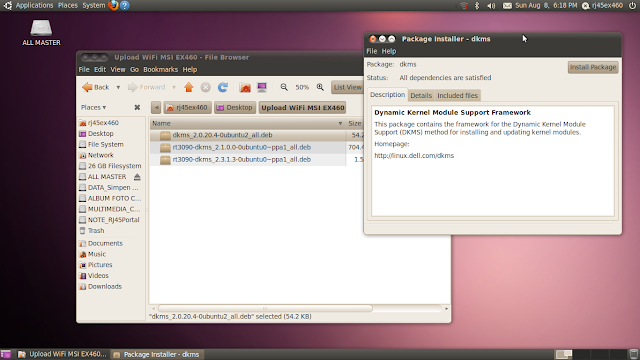Zoom out with the magnifier minus icon
Viewport: 640px width, 360px height.
tap(284, 87)
